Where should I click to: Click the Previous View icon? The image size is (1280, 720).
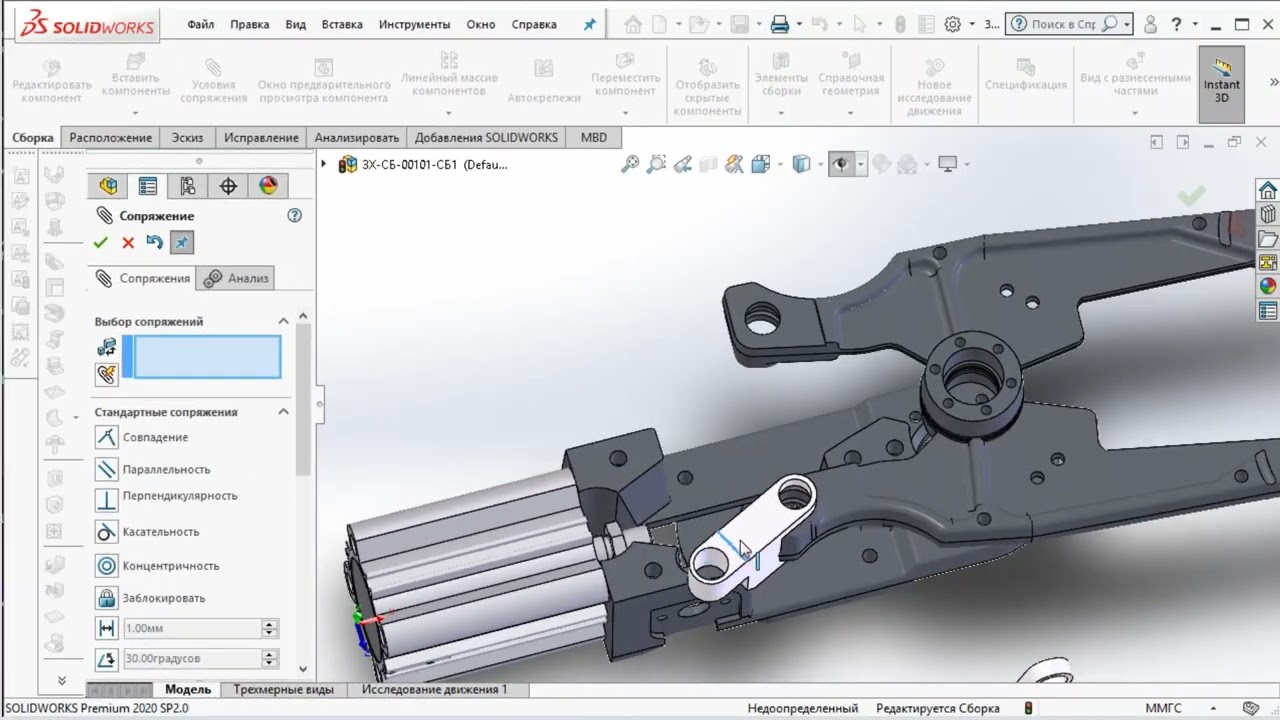682,164
